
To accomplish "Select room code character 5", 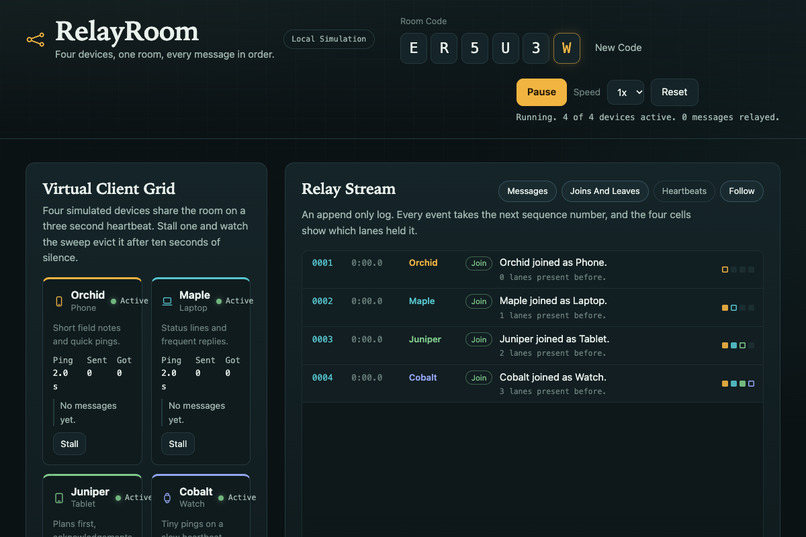I will pos(474,48).
